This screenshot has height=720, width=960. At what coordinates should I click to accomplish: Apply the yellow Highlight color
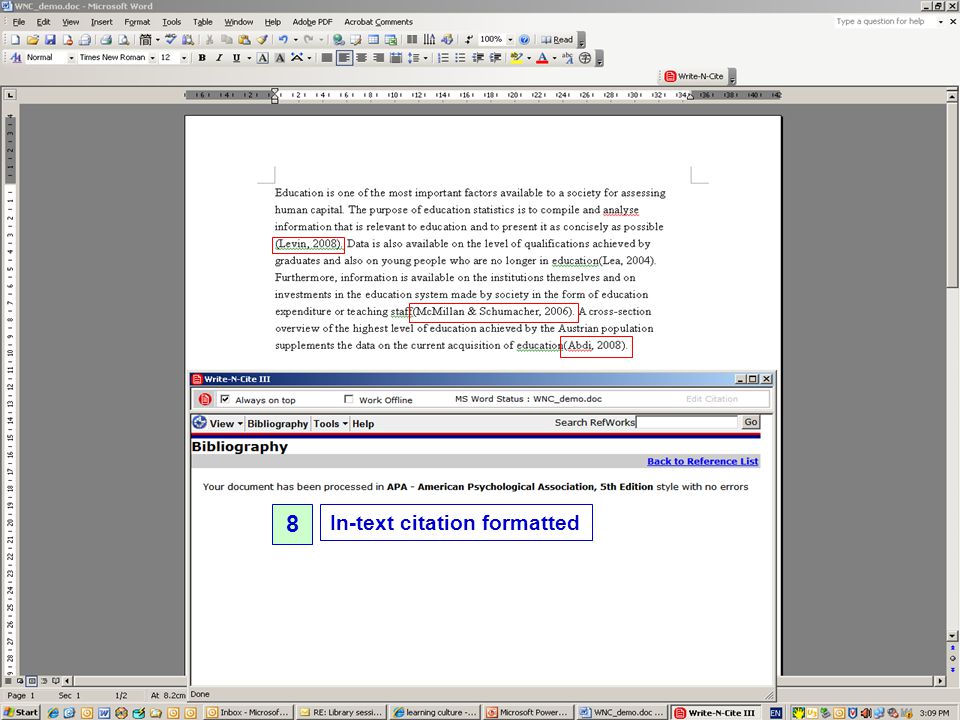click(516, 58)
